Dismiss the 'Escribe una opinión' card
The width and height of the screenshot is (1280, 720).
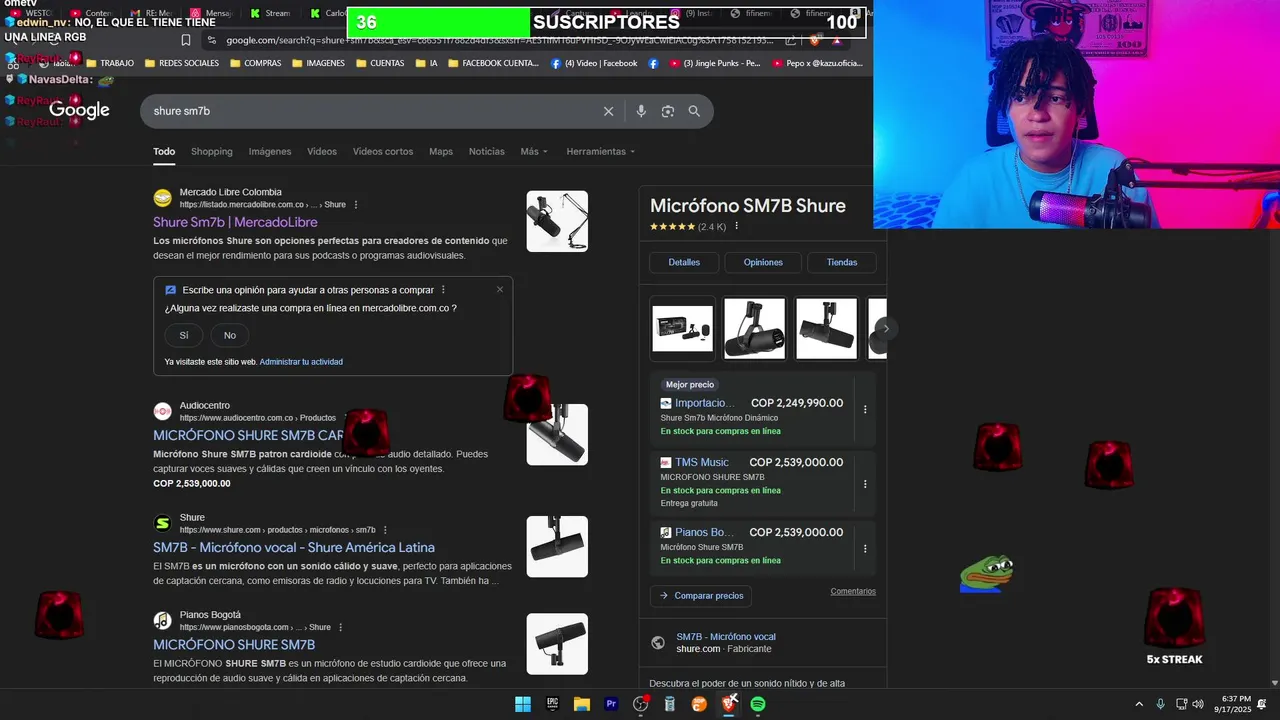coord(500,290)
